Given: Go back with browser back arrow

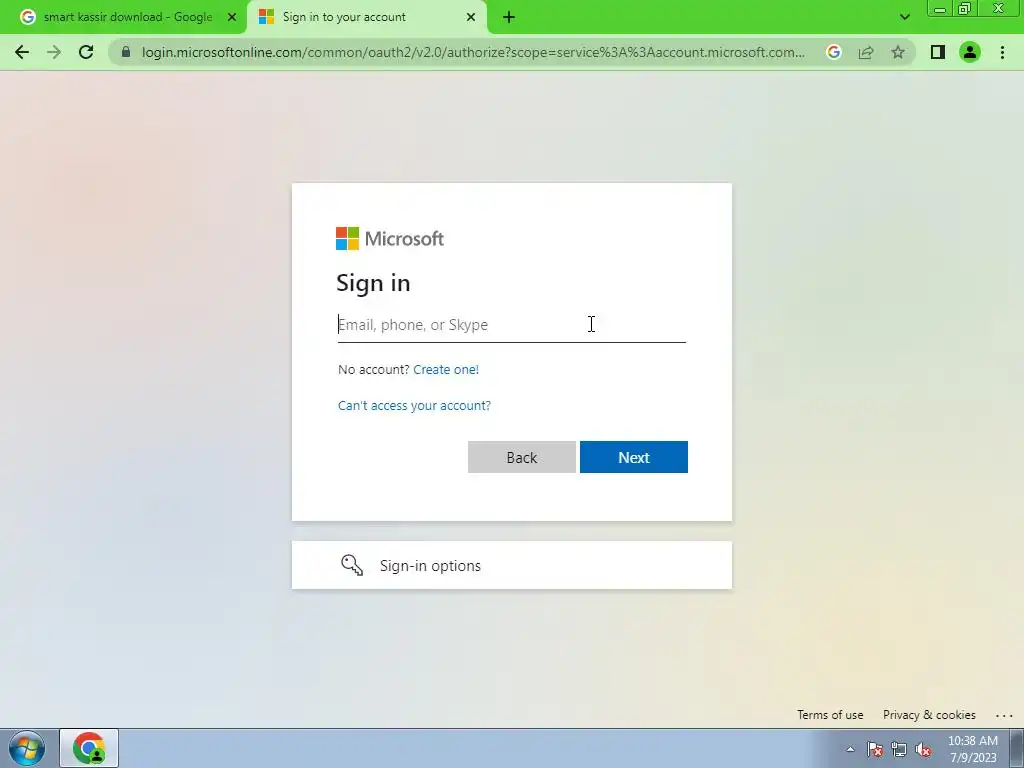Looking at the screenshot, I should pyautogui.click(x=22, y=52).
